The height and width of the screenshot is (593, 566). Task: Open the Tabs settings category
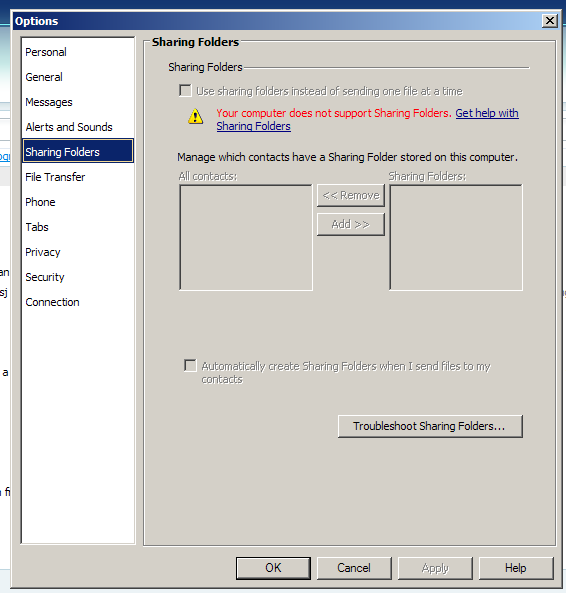pyautogui.click(x=37, y=227)
